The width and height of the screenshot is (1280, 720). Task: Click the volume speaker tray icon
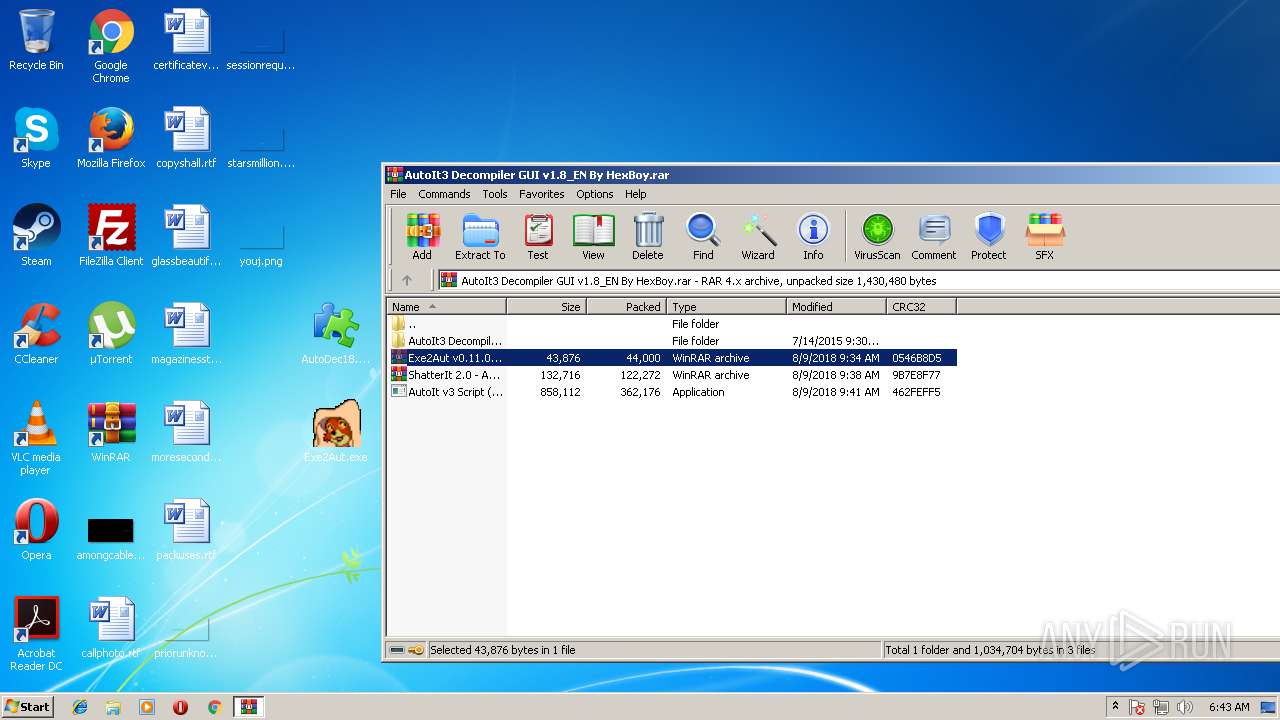point(1185,707)
